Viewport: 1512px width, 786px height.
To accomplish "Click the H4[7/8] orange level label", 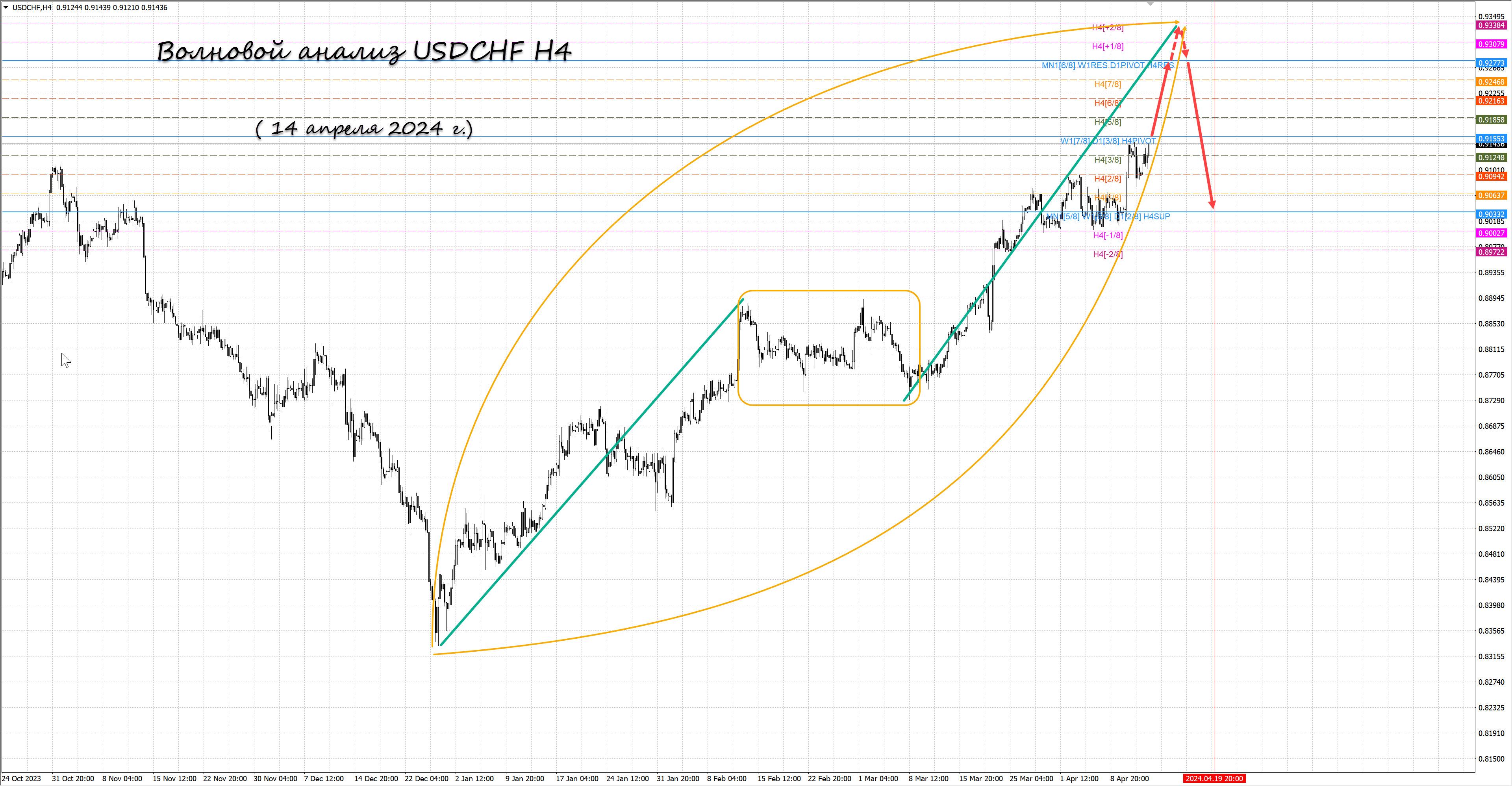I will [x=1108, y=85].
